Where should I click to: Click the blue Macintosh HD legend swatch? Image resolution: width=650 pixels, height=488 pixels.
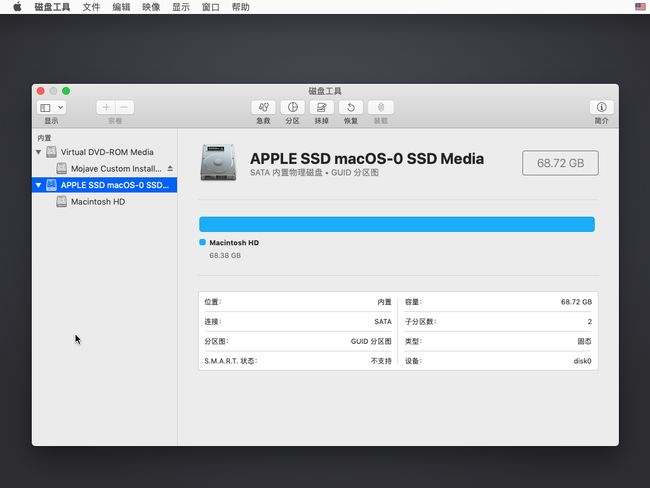pyautogui.click(x=202, y=242)
